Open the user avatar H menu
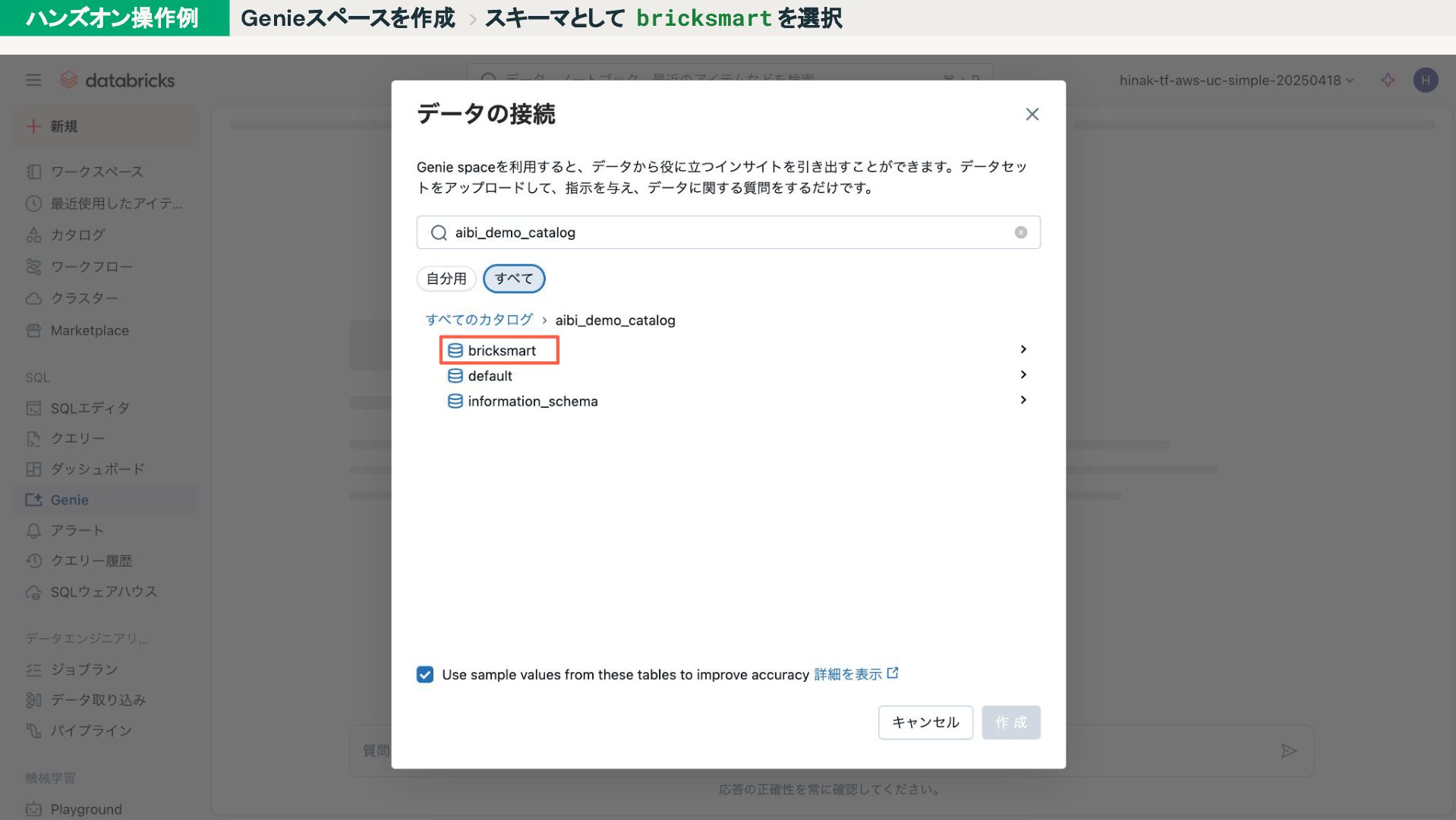1456x820 pixels. (1425, 80)
